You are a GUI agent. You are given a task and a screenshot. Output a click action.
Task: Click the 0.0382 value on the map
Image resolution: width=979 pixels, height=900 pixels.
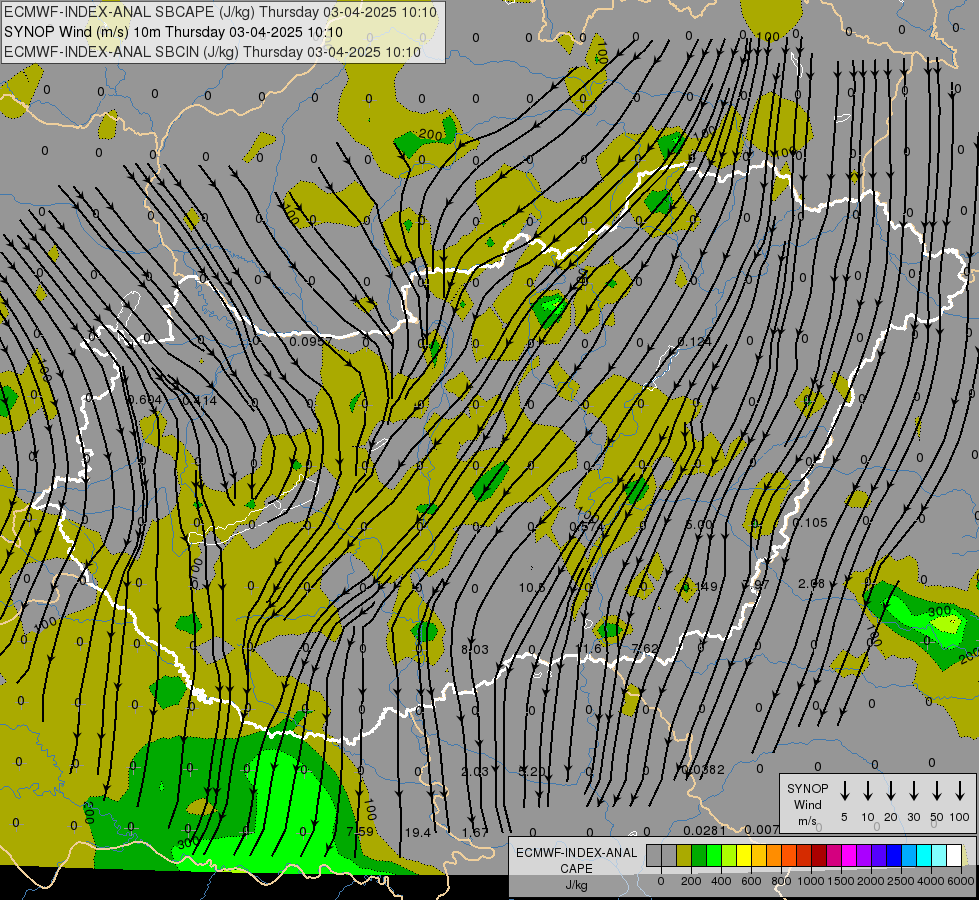(704, 769)
